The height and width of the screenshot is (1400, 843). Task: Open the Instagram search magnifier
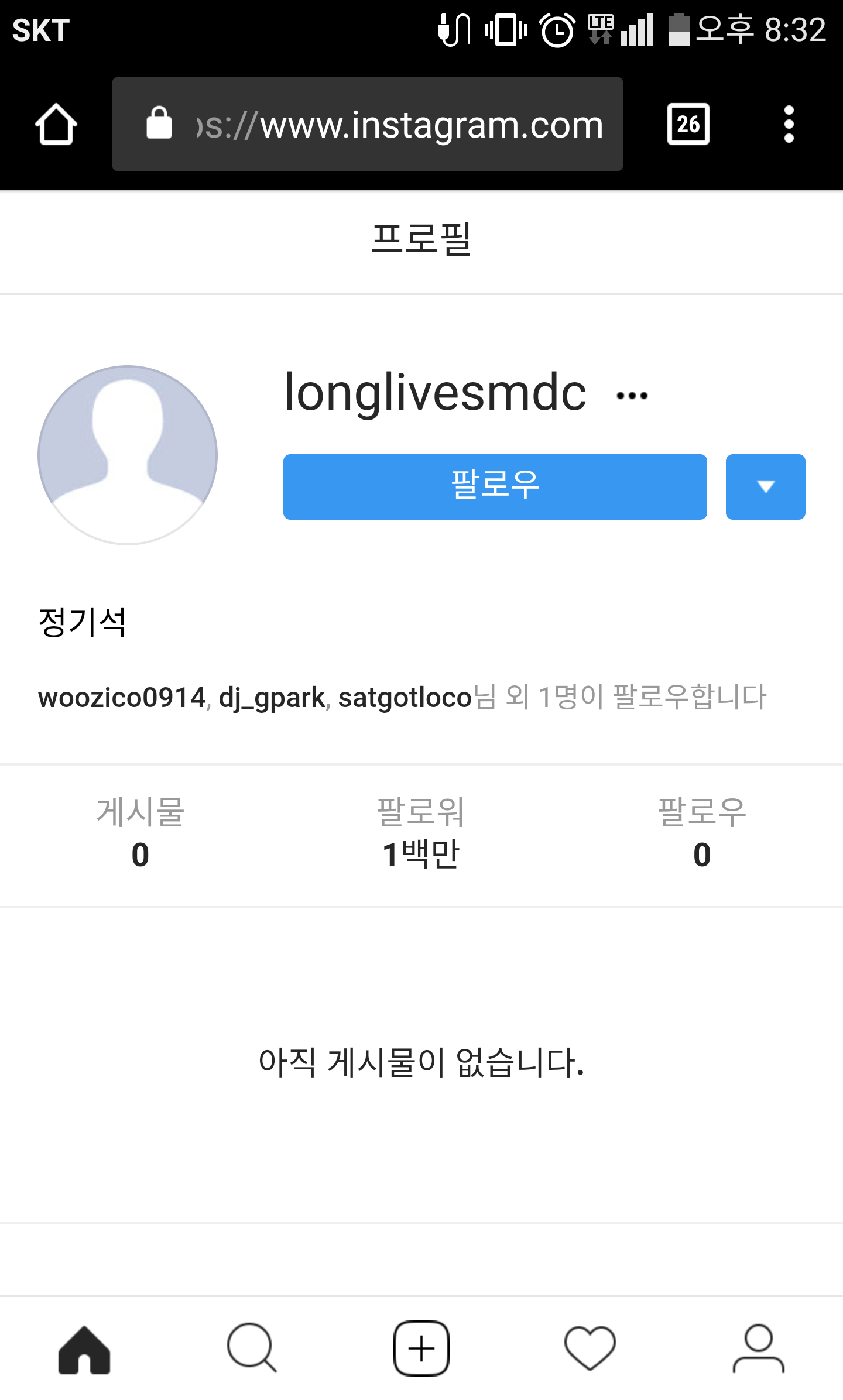[x=252, y=1348]
